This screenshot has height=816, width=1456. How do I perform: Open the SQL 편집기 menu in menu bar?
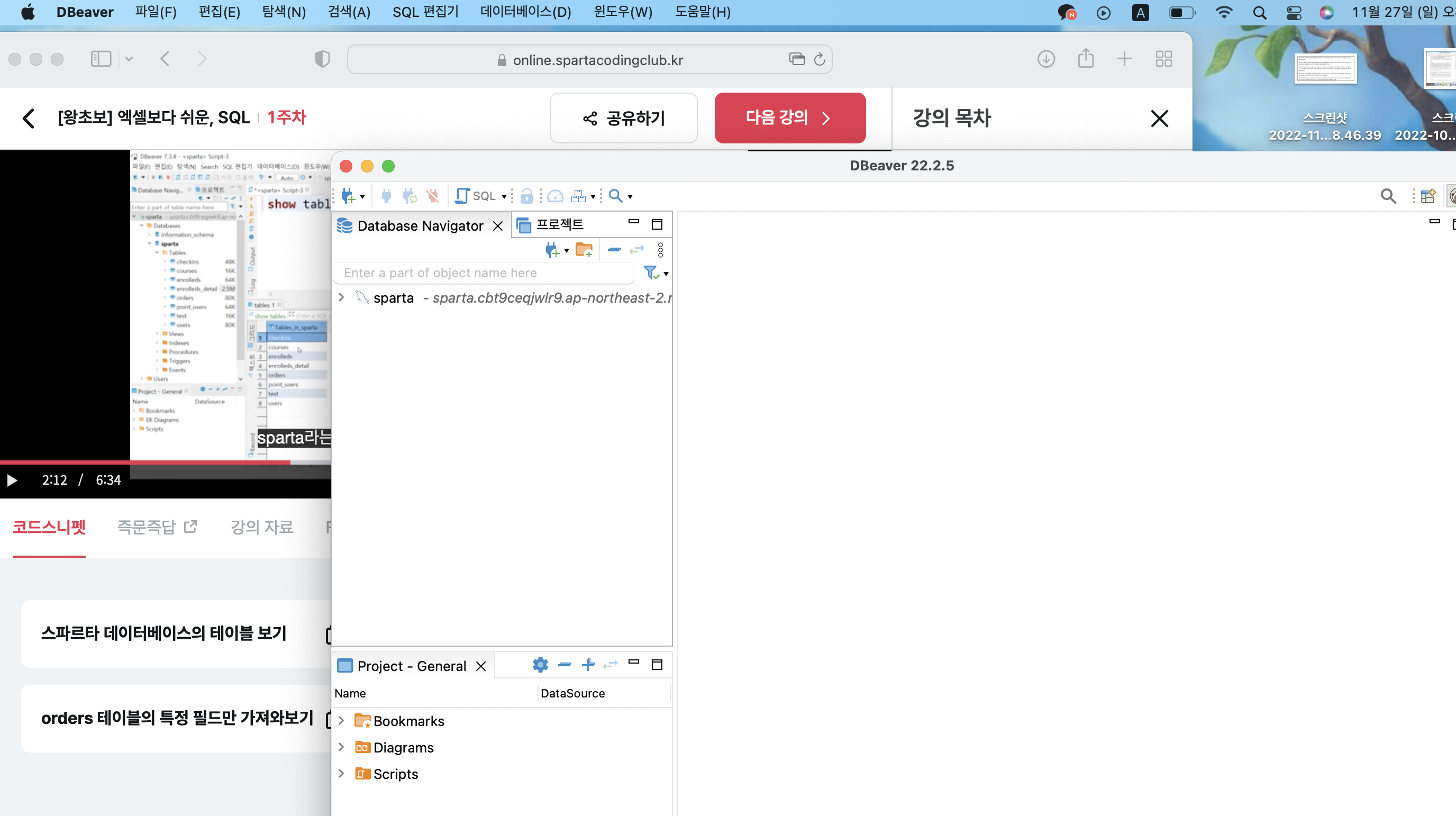tap(425, 12)
